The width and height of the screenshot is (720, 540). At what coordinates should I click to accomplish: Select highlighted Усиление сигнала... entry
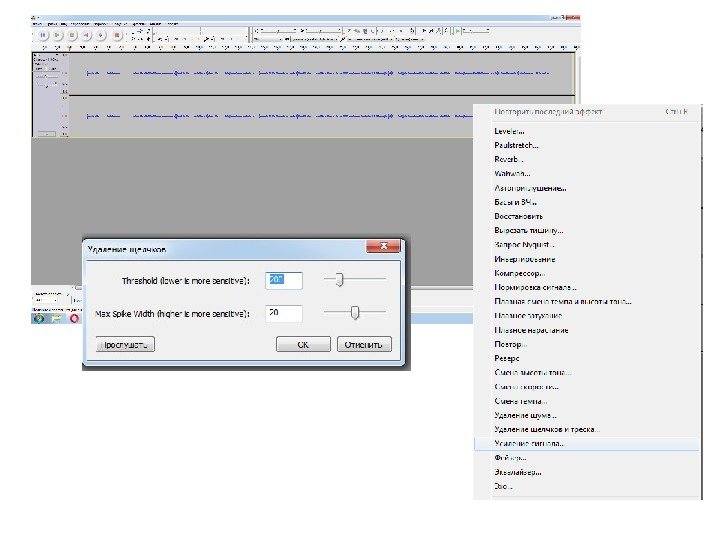[x=587, y=444]
